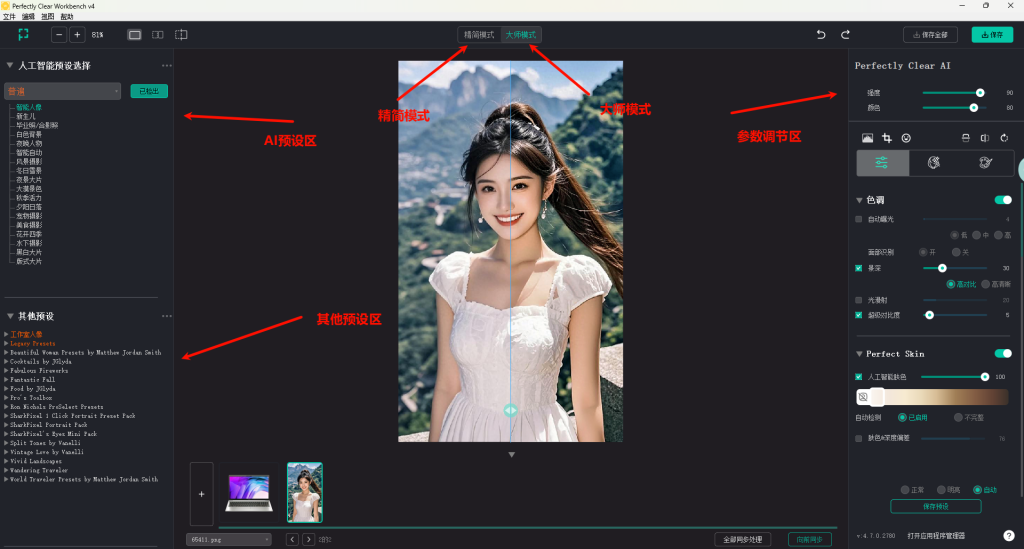This screenshot has width=1024, height=549.
Task: Open the 编辑 menu
Action: point(28,17)
